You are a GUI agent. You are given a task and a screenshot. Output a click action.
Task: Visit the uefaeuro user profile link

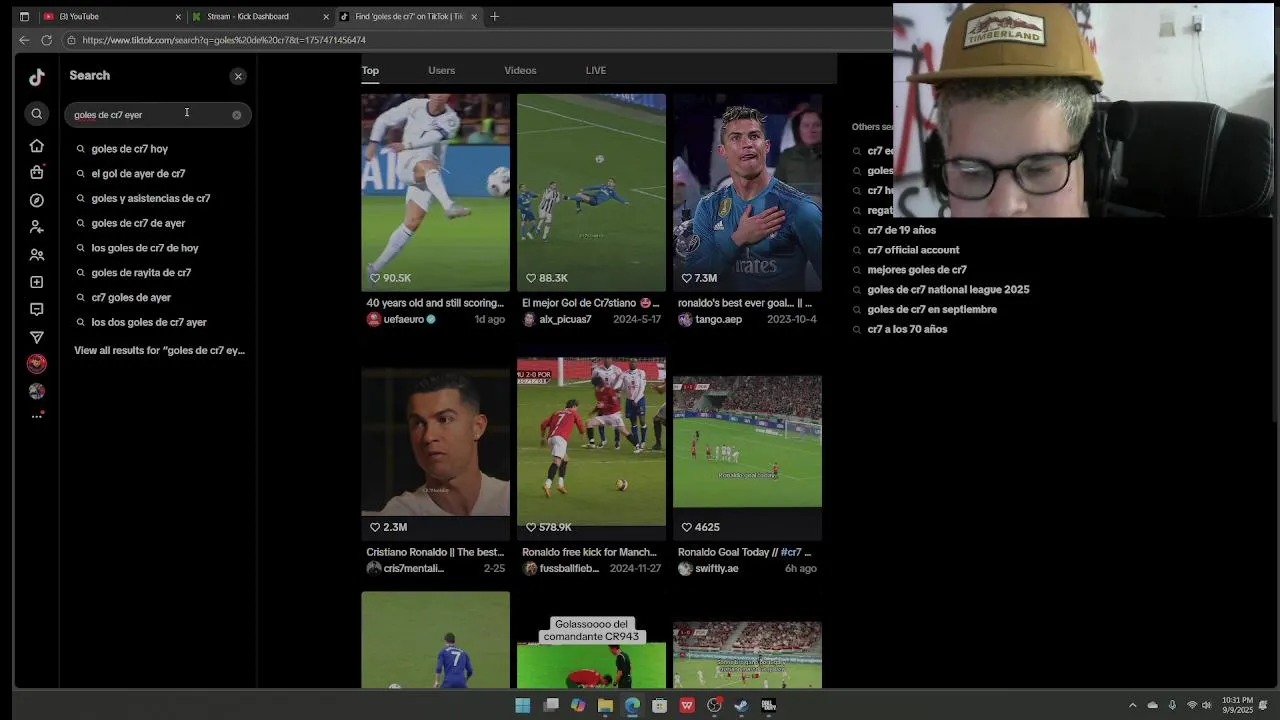[x=403, y=320]
